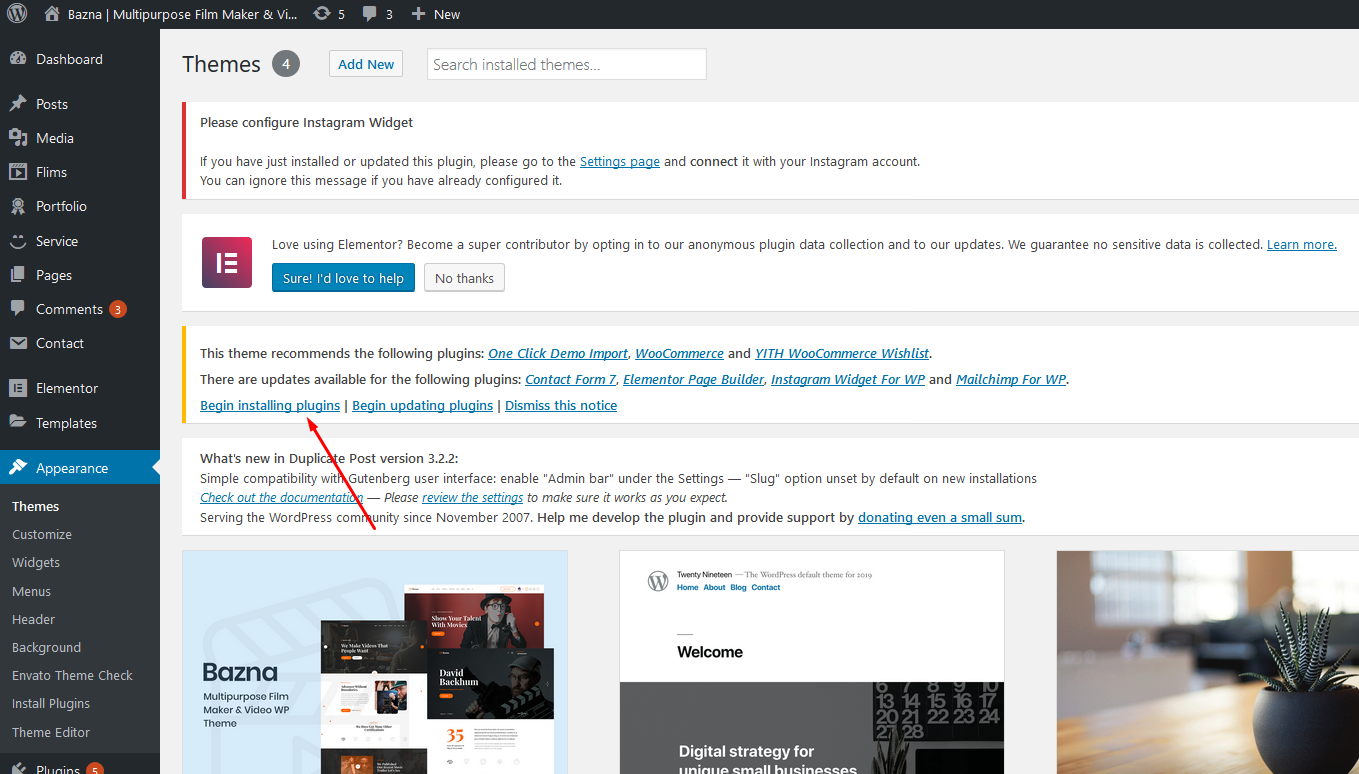Click the Add New theme button
Viewport: 1359px width, 774px height.
[366, 64]
